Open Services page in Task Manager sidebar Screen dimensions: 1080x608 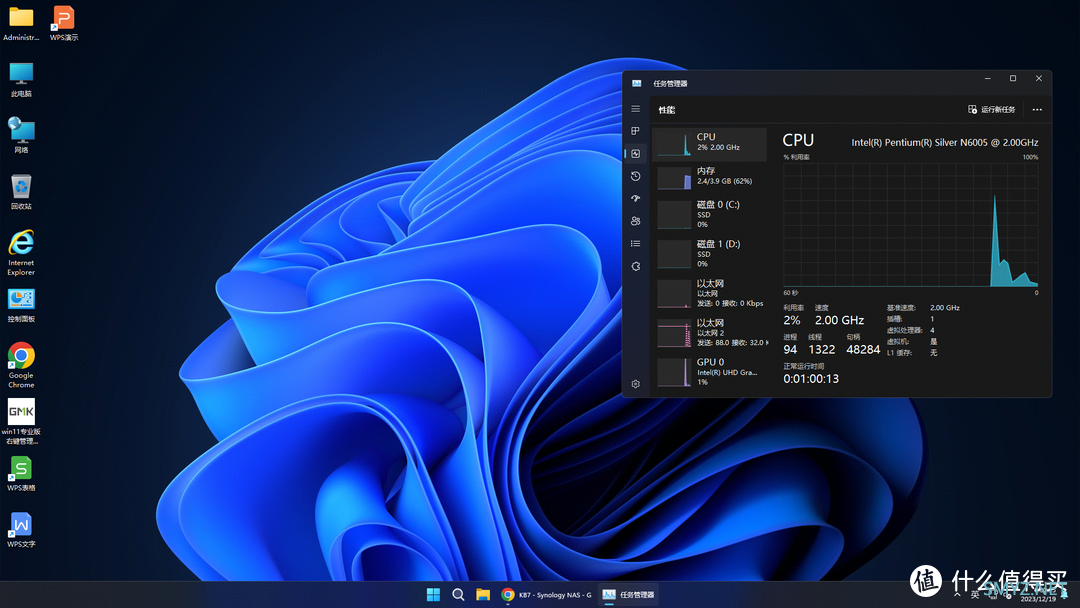[636, 266]
